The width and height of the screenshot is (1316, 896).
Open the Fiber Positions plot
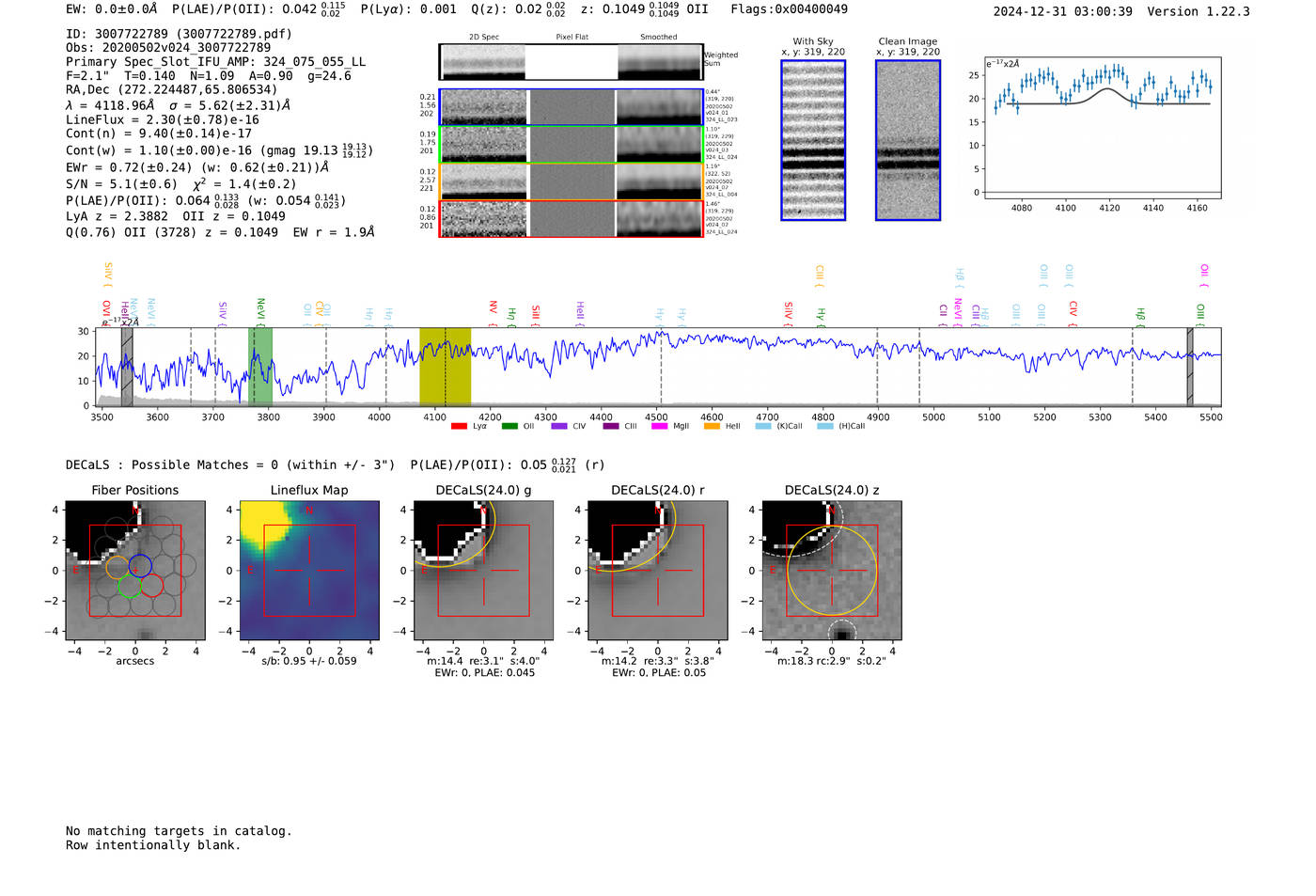pyautogui.click(x=135, y=571)
